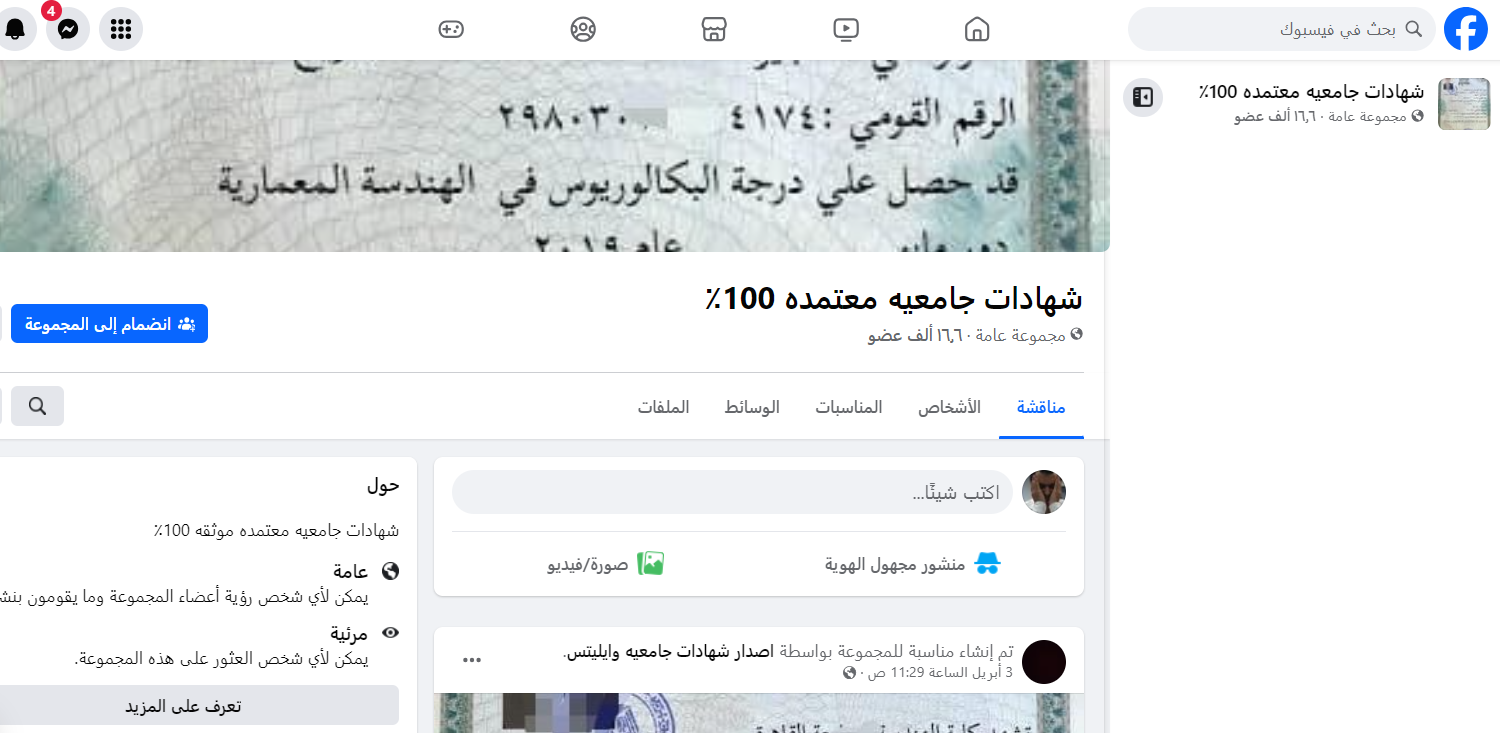Open the Groups icon in top bar
The image size is (1500, 733).
coord(583,29)
